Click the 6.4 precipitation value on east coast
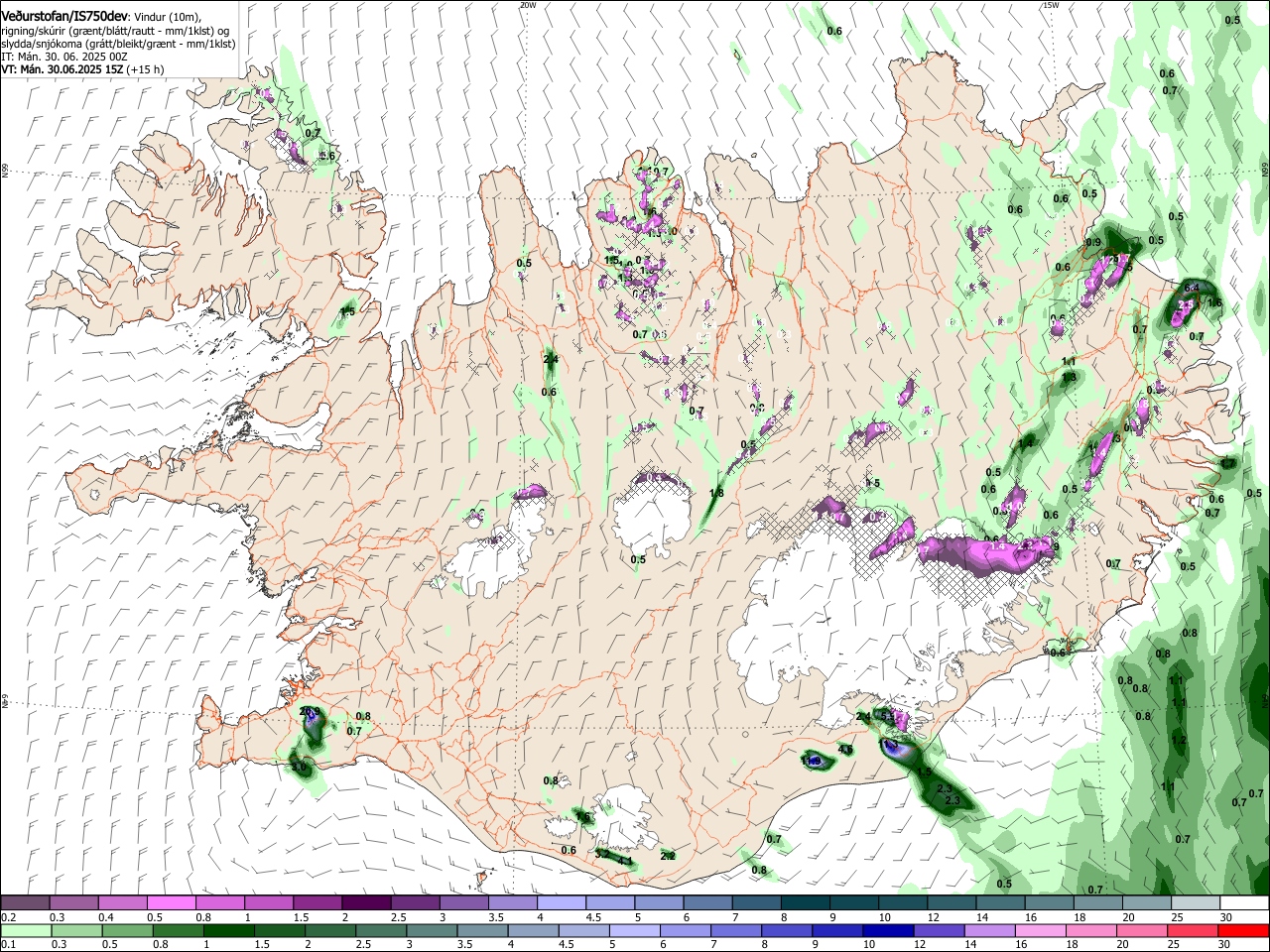This screenshot has width=1270, height=952. point(1193,288)
